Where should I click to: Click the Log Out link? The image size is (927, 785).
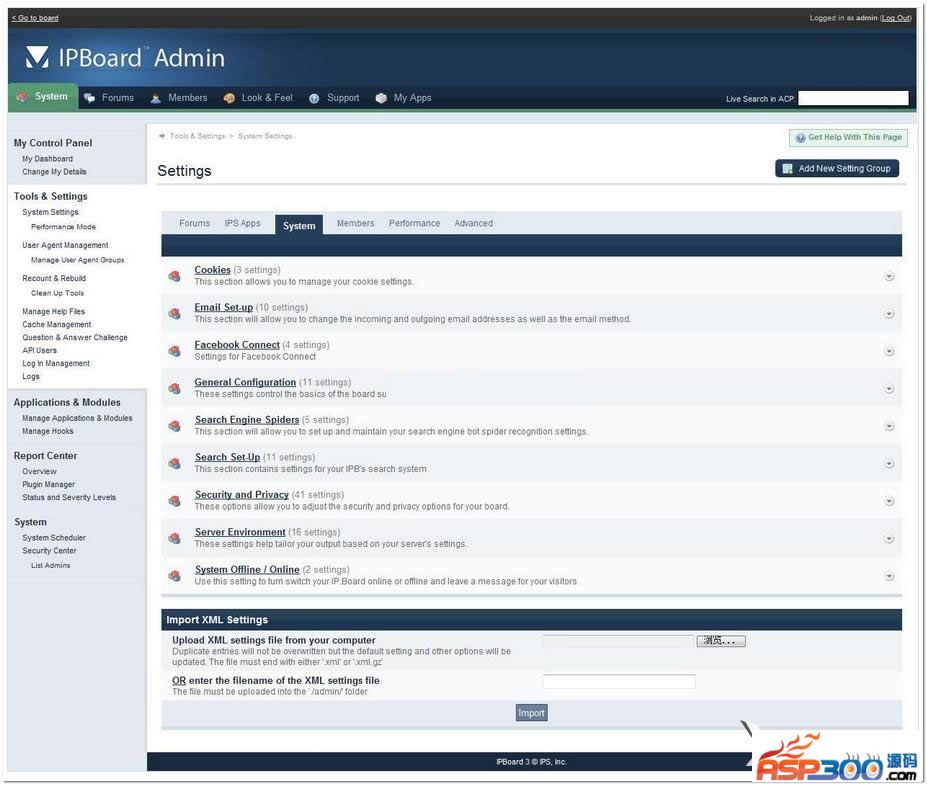896,18
